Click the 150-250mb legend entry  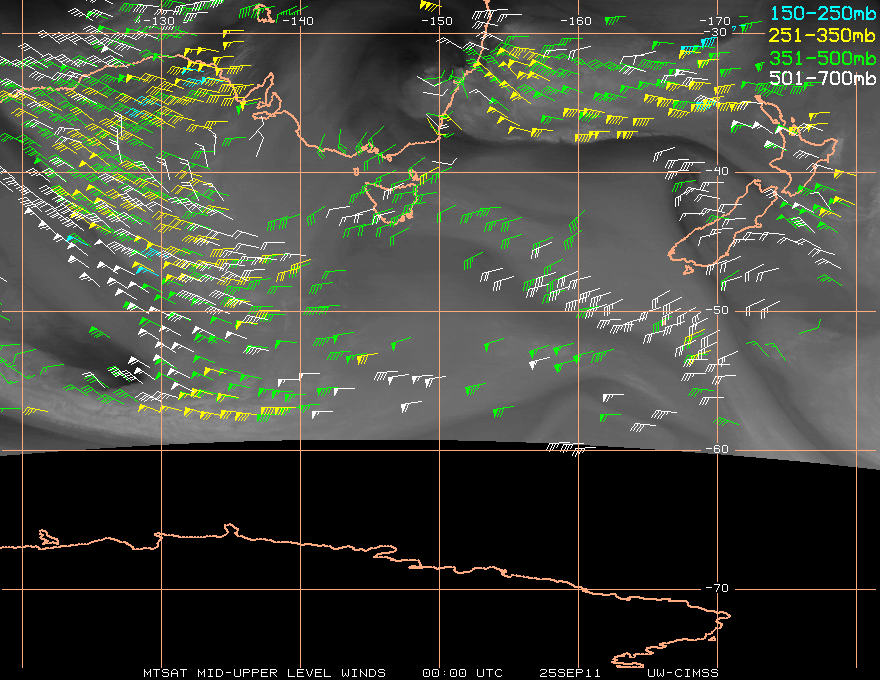coord(822,13)
